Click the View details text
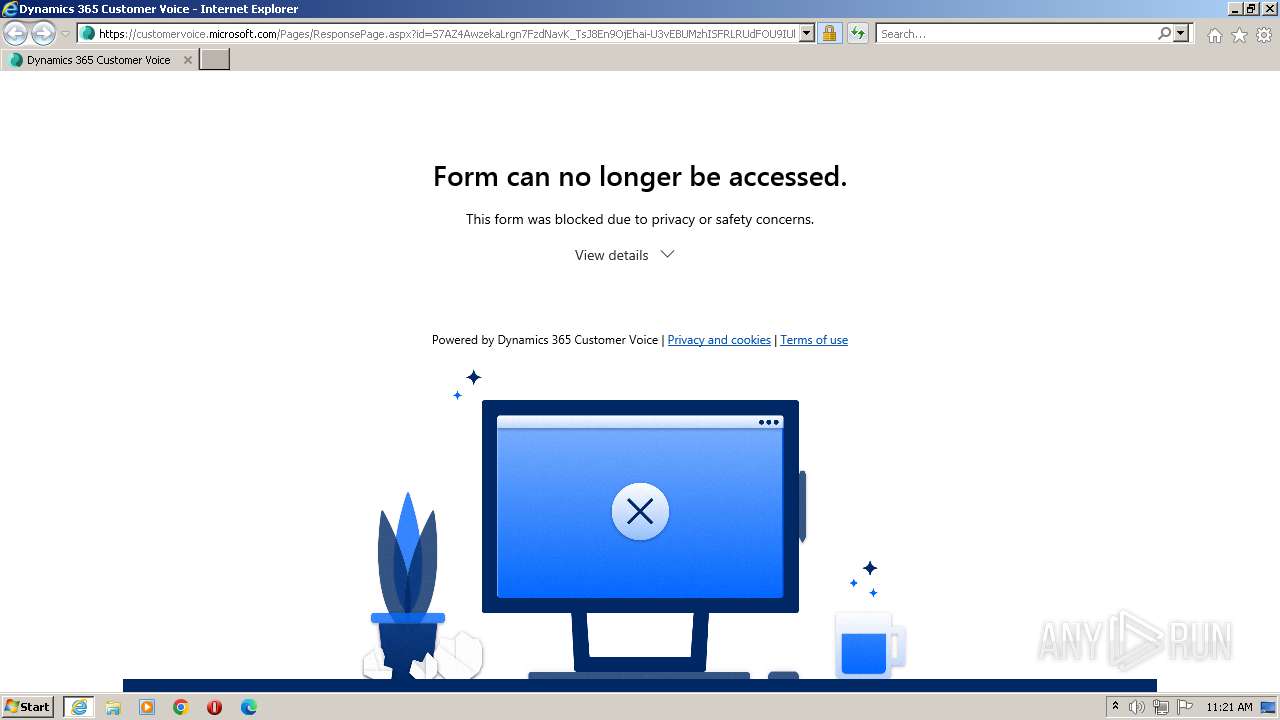The height and width of the screenshot is (720, 1280). [611, 255]
